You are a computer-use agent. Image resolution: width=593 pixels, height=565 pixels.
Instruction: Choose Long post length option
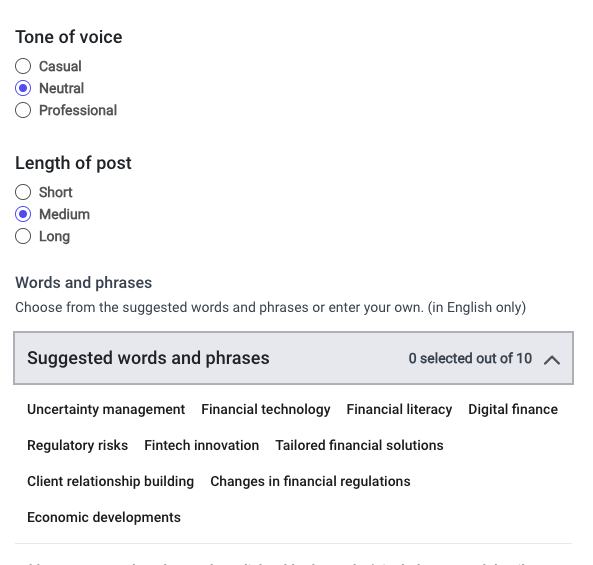point(23,236)
